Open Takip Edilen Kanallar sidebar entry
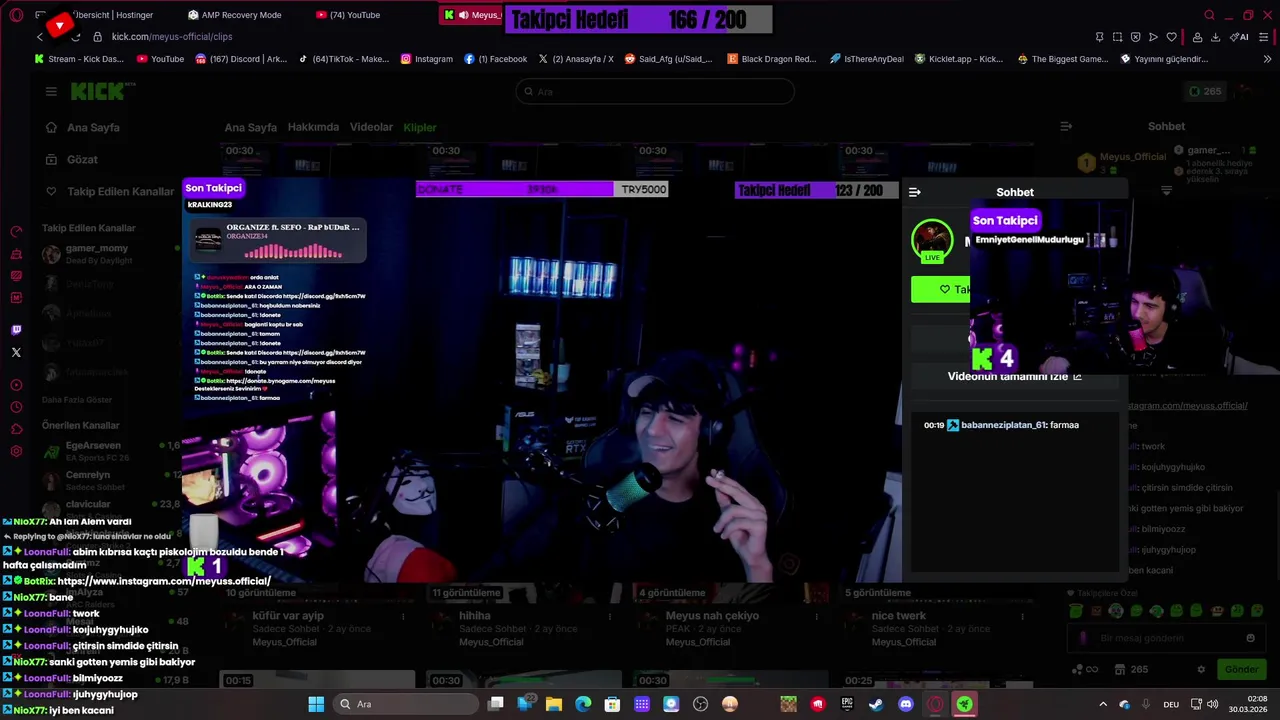The image size is (1280, 720). coord(110,191)
